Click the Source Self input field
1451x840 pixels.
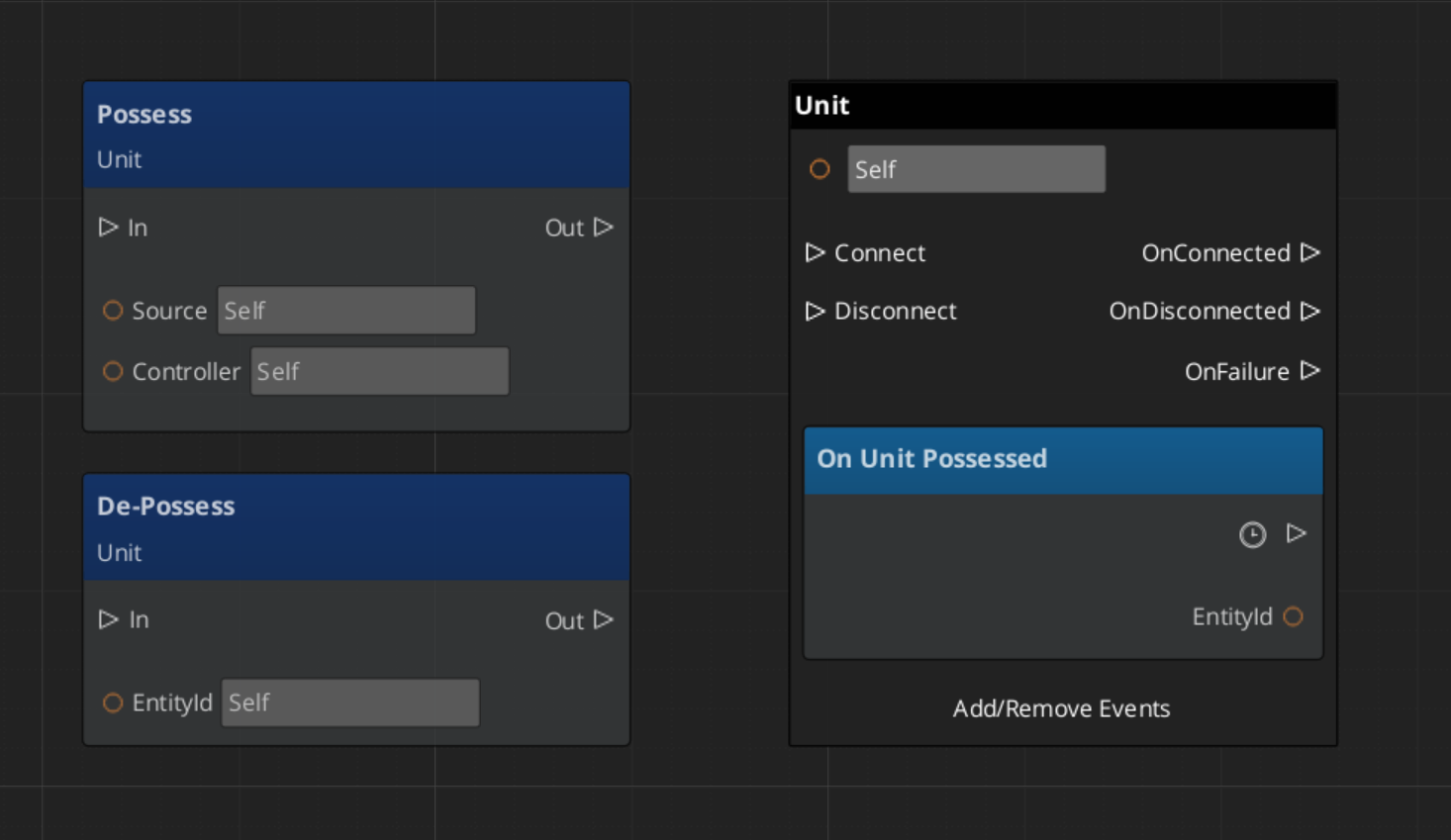point(346,311)
